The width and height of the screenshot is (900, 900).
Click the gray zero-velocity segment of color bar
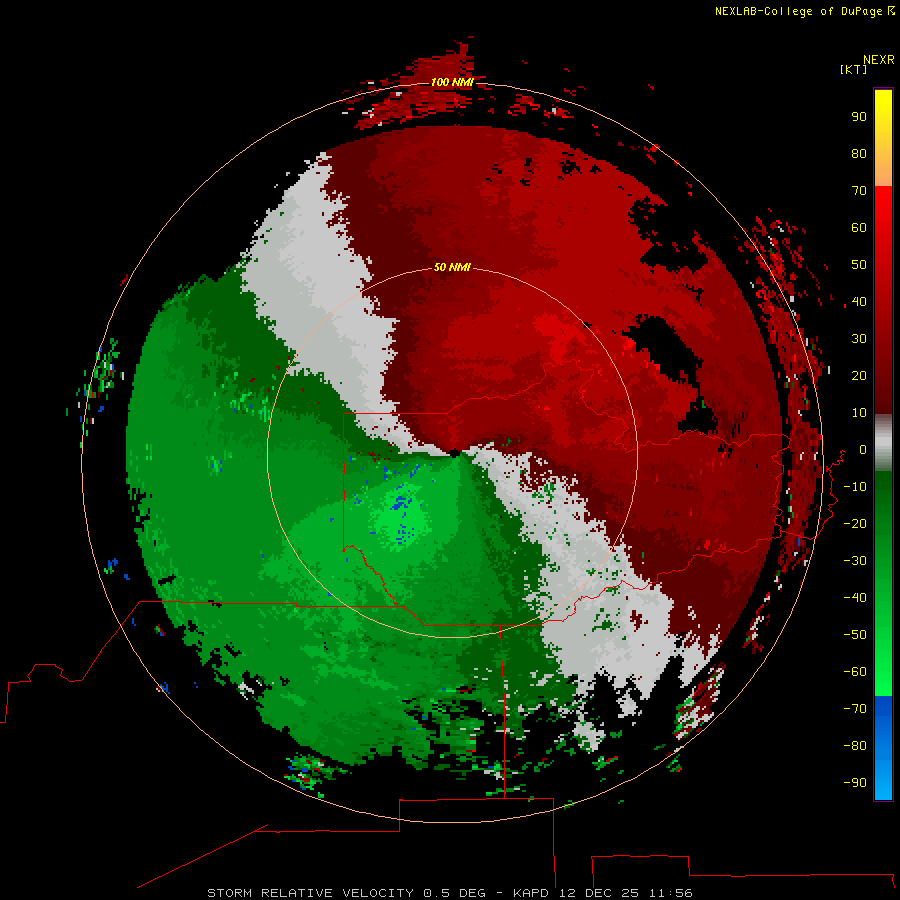coord(883,443)
